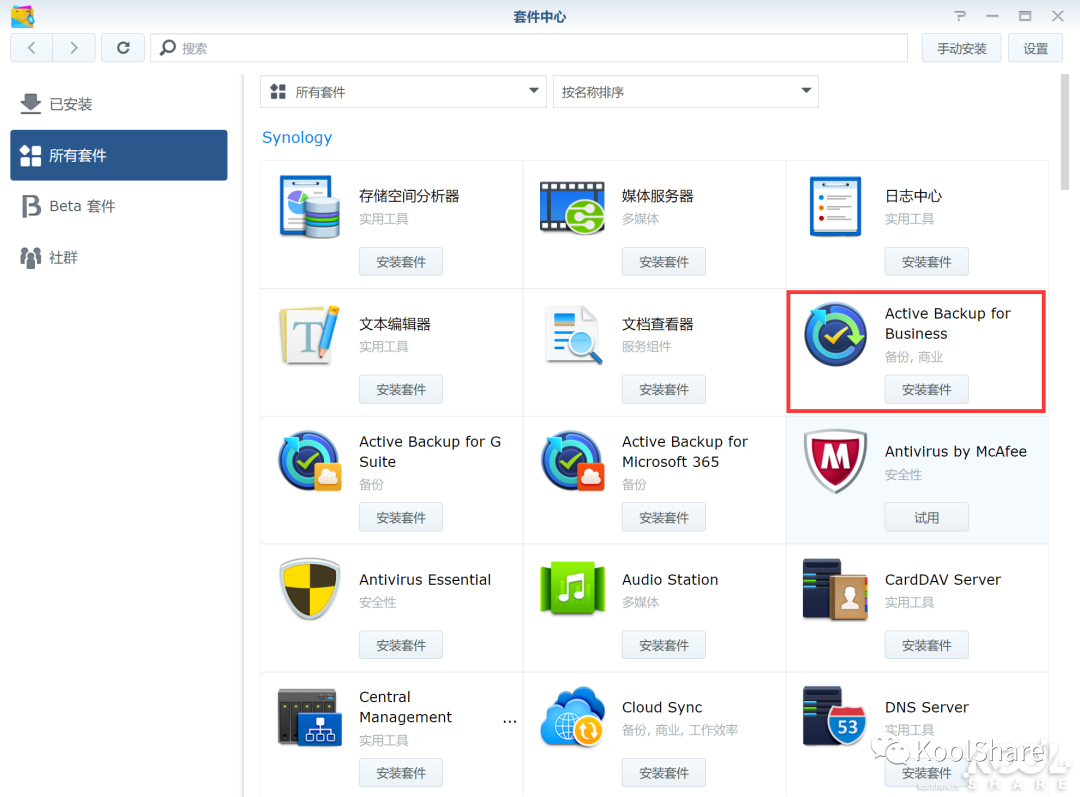Open the Community (社群) section
1080x797 pixels.
[x=118, y=258]
